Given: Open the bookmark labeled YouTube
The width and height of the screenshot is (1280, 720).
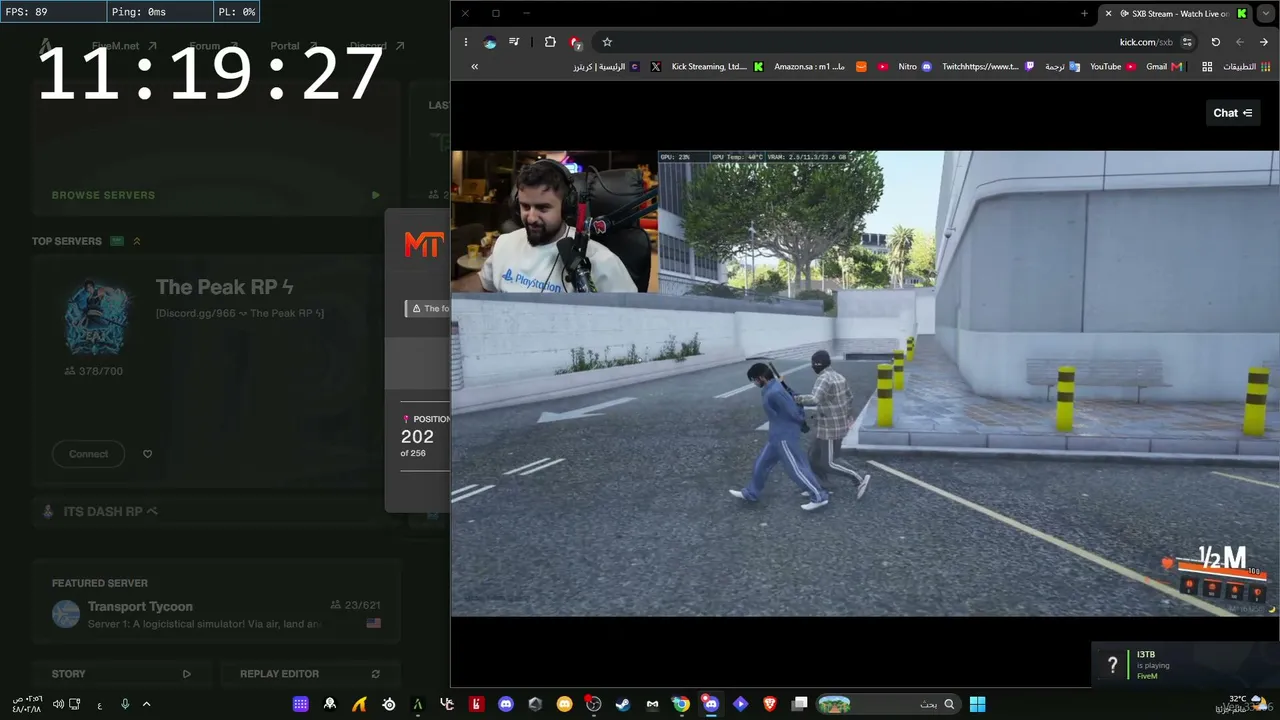Looking at the screenshot, I should (x=1112, y=67).
